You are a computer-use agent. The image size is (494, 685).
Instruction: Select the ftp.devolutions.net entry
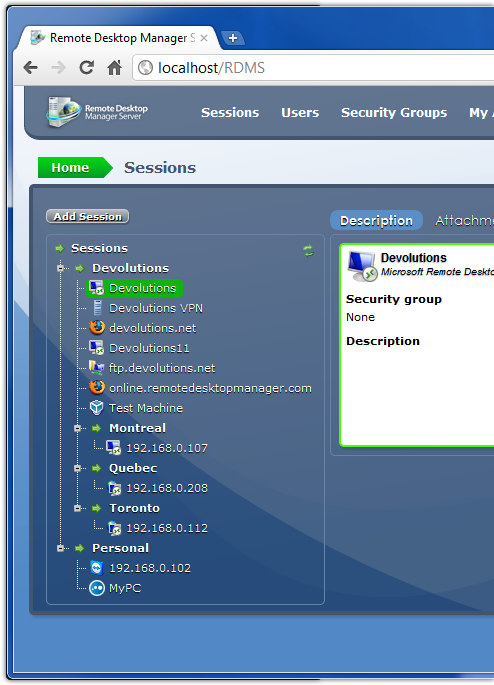click(162, 368)
